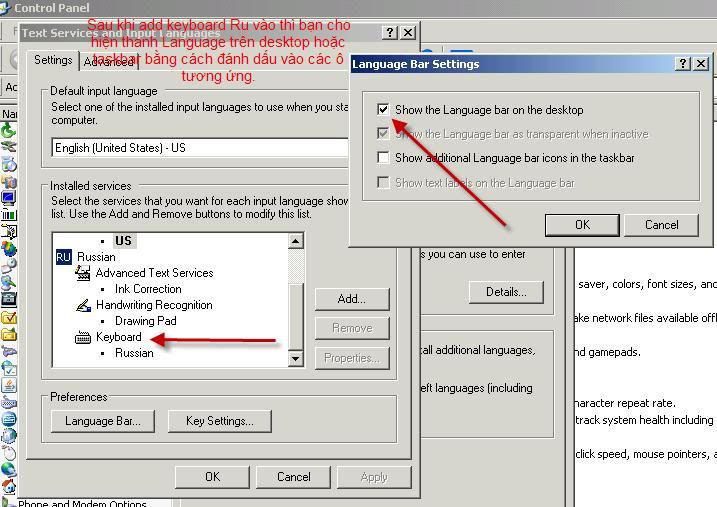Click the RU language badge icon
Viewport: 717px width, 507px height.
[x=63, y=257]
